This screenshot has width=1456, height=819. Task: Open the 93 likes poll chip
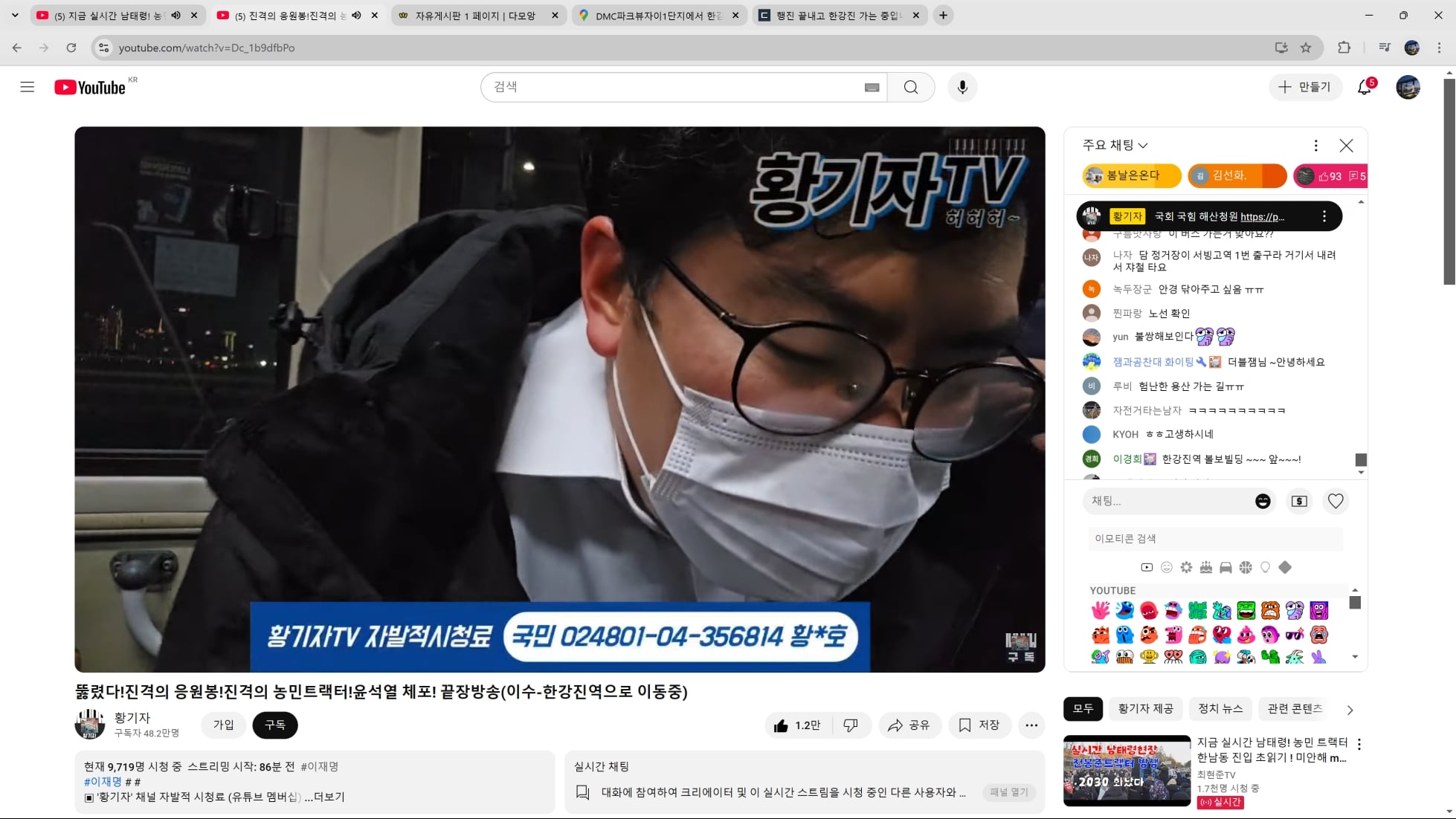click(1331, 176)
